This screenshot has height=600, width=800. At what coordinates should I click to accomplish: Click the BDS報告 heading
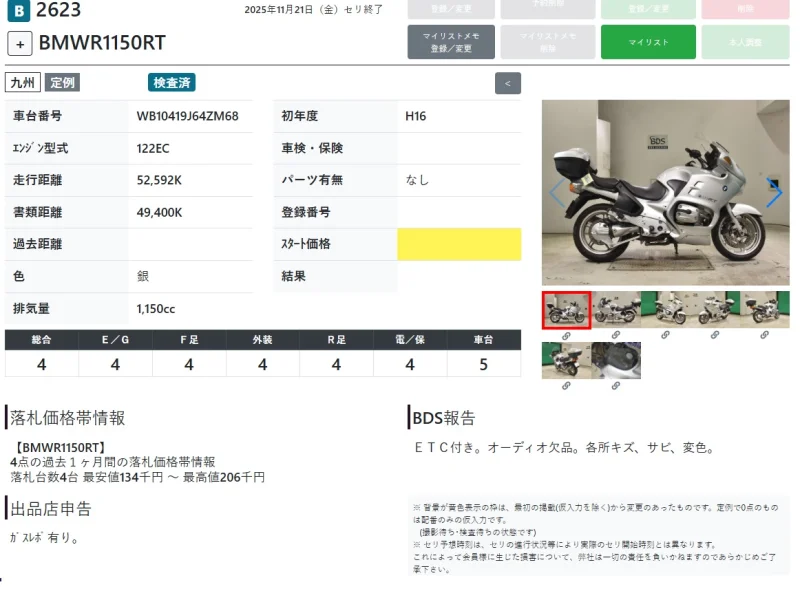[443, 418]
